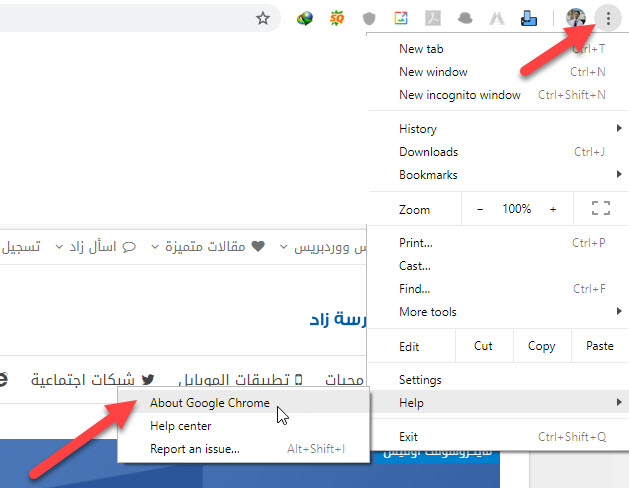Image resolution: width=629 pixels, height=488 pixels.
Task: Expand the More tools submenu
Action: click(x=498, y=312)
